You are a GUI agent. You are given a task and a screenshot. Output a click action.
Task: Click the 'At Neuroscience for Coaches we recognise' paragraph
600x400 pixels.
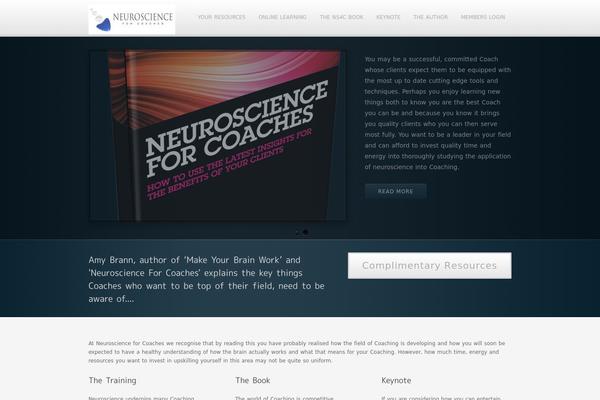click(x=297, y=352)
